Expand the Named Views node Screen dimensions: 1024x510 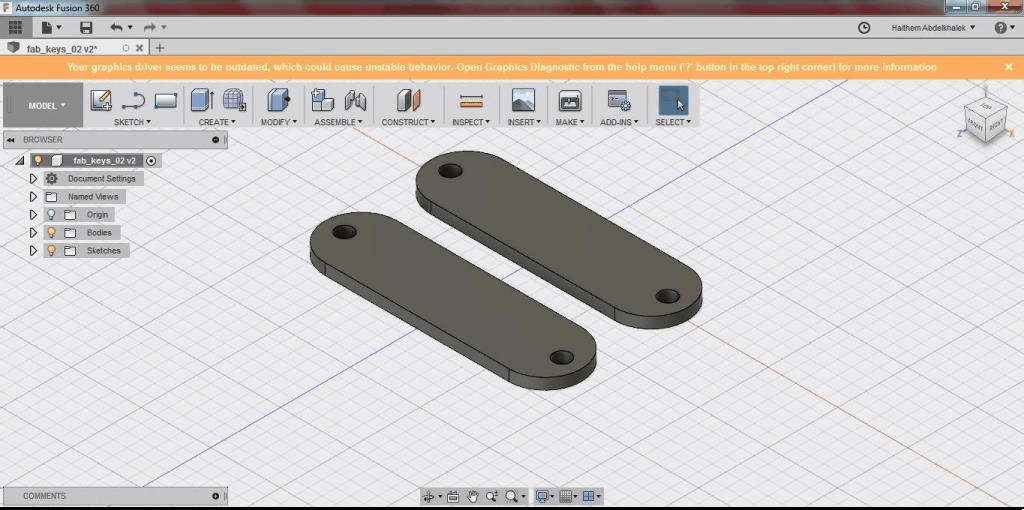click(x=33, y=196)
